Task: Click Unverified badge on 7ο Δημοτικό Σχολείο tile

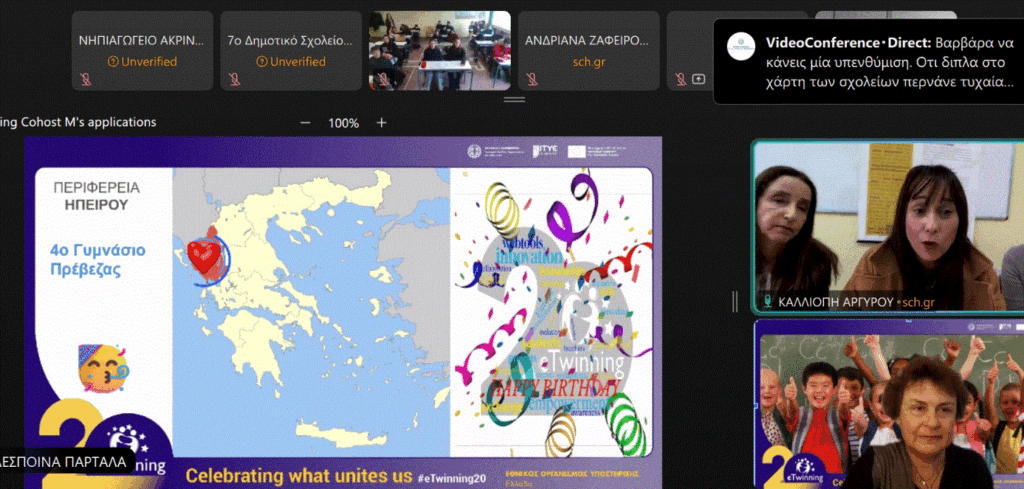Action: pos(290,62)
